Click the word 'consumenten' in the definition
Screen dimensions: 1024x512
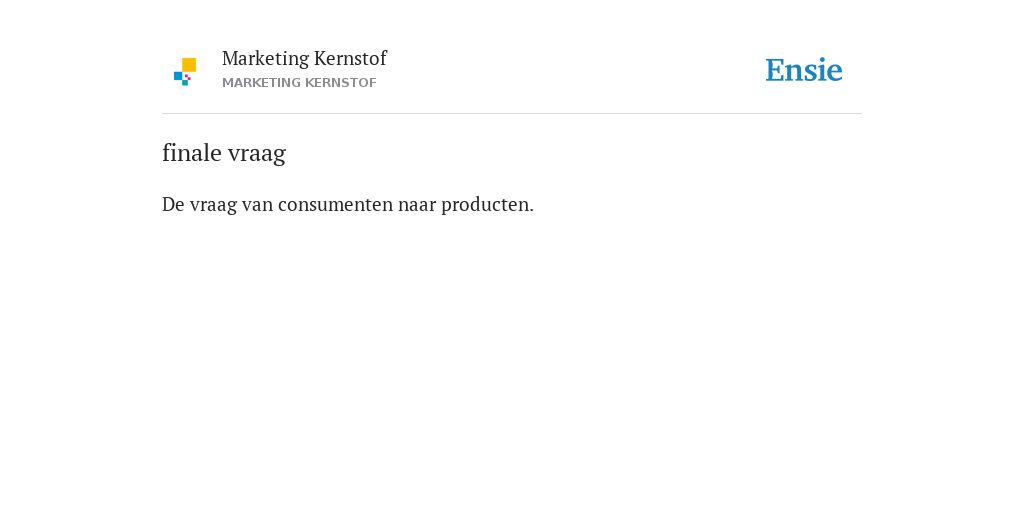click(336, 204)
